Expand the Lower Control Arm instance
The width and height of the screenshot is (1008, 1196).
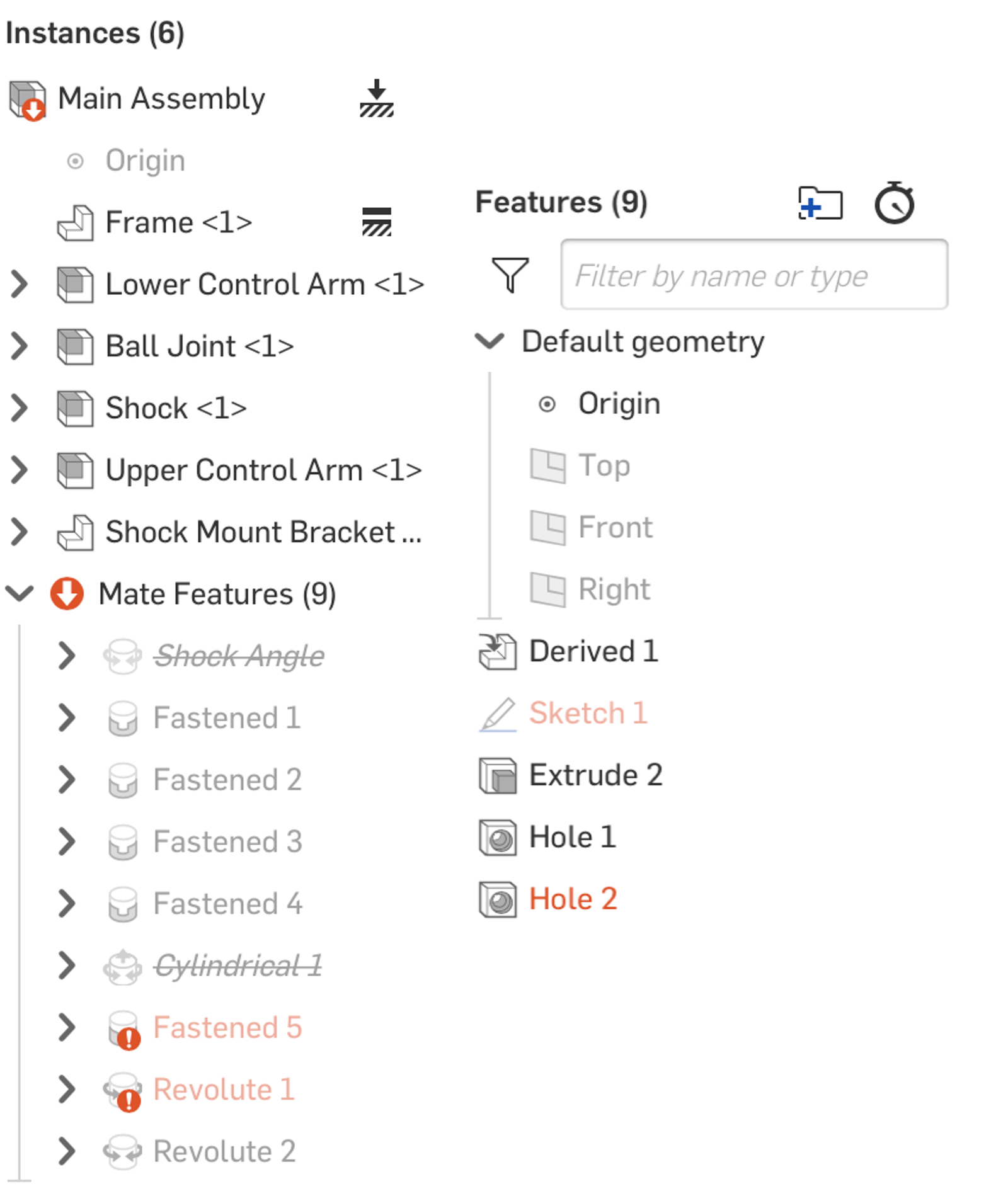pyautogui.click(x=20, y=284)
